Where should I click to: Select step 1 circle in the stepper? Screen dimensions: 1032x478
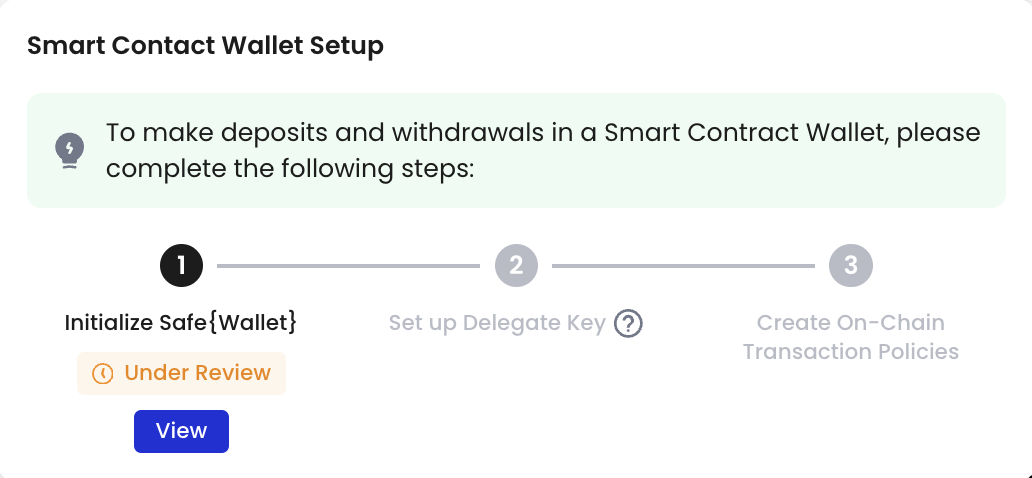[181, 265]
